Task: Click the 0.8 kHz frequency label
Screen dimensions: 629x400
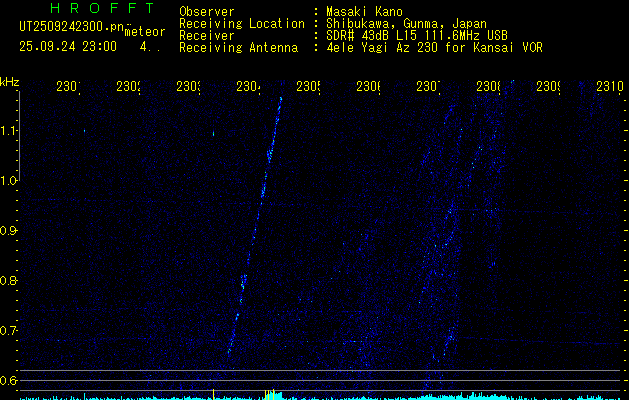Action: 8,280
